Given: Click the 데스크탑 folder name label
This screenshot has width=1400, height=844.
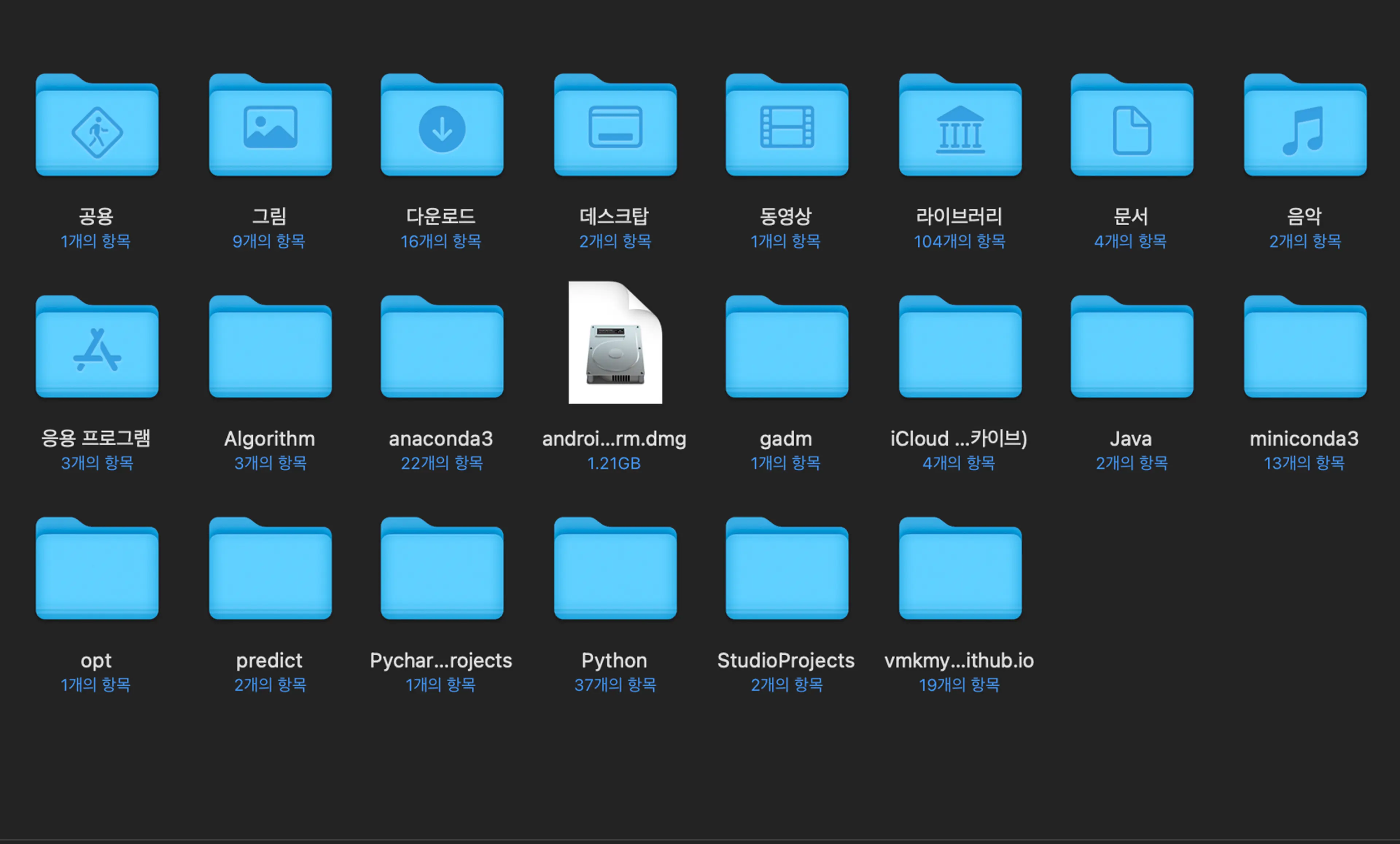Looking at the screenshot, I should 614,217.
